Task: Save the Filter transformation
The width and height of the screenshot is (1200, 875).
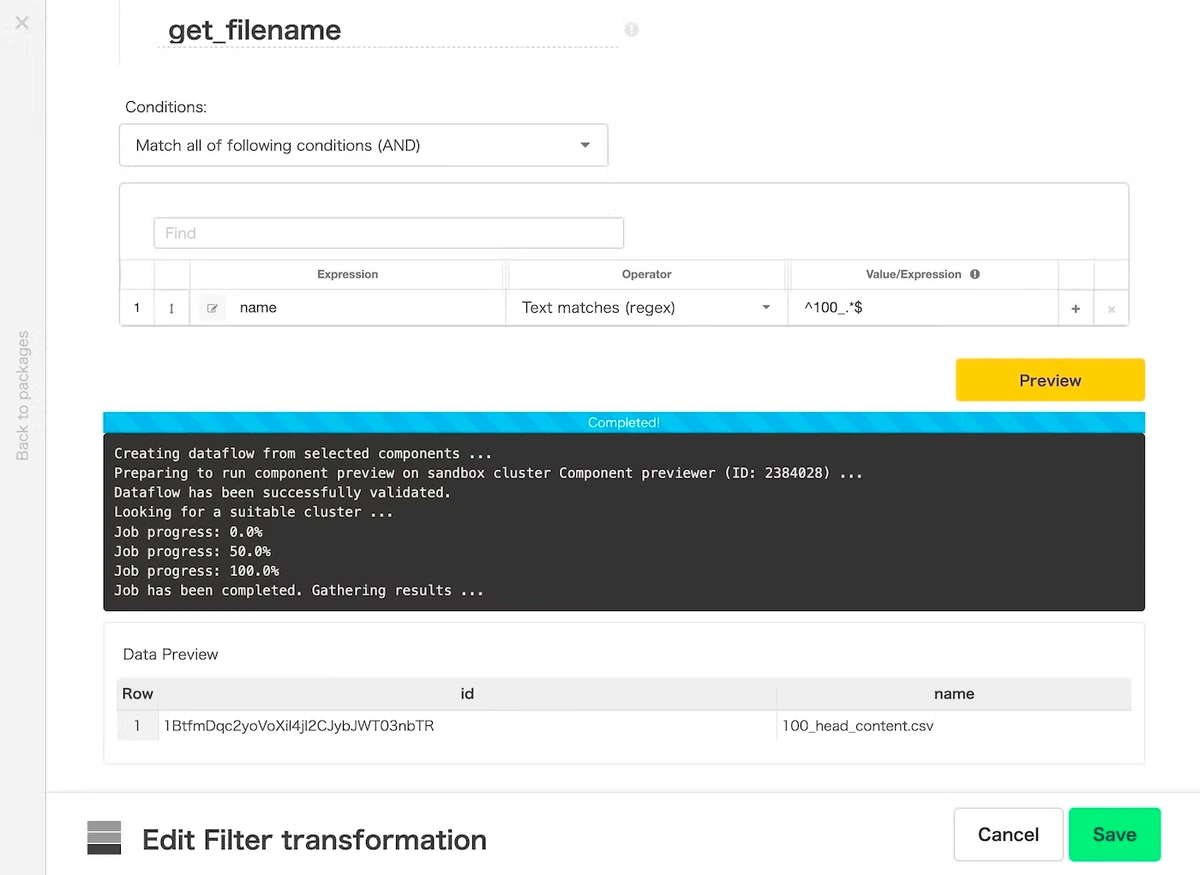Action: (1114, 834)
